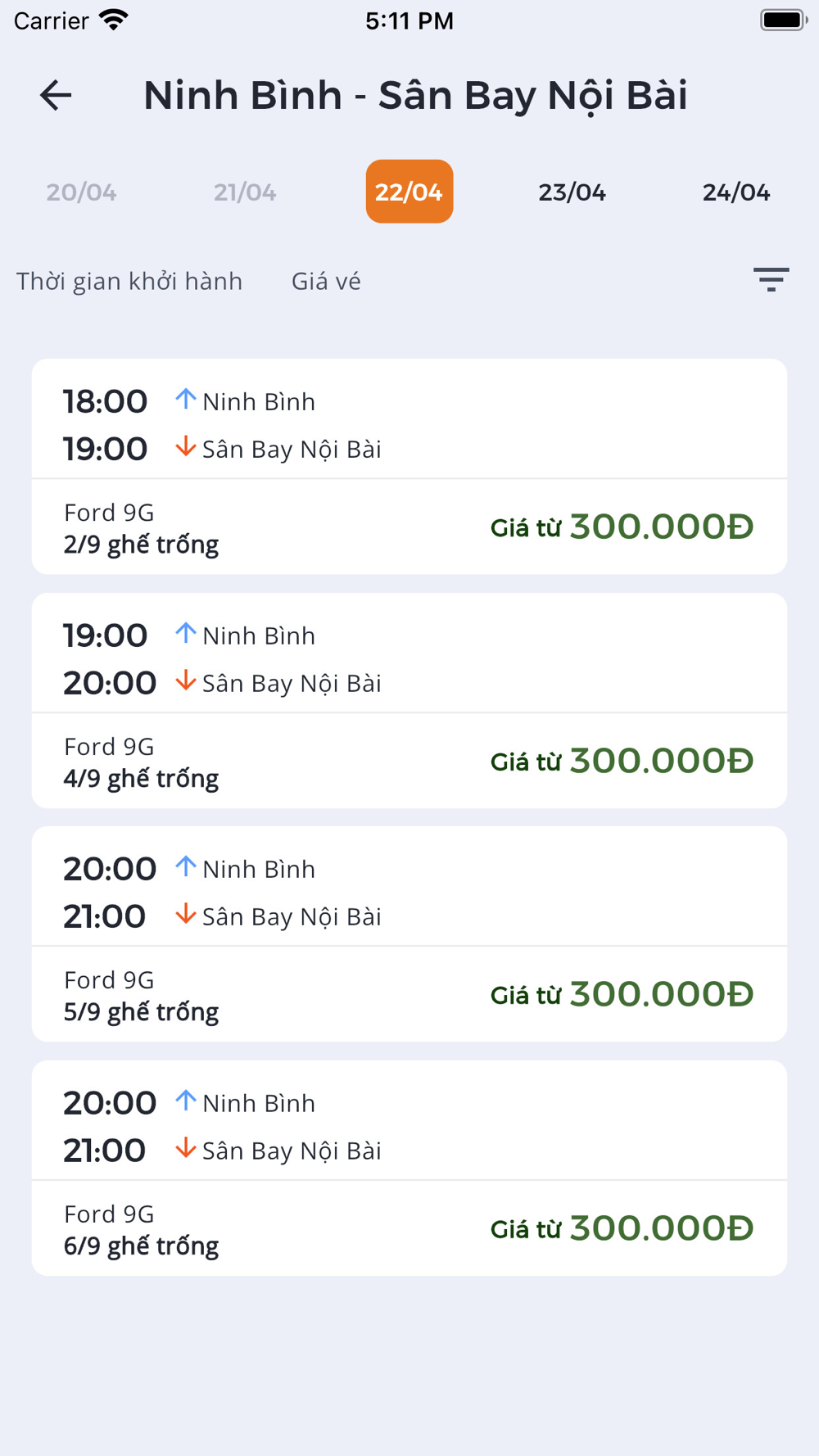
Task: Open the filter options icon
Action: (x=771, y=279)
